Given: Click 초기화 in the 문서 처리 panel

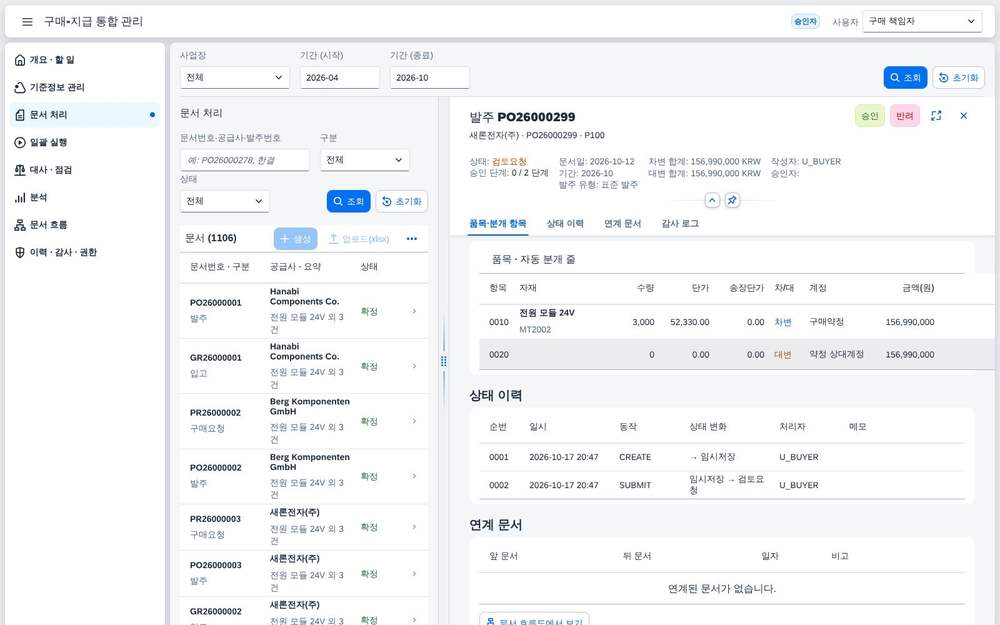Looking at the screenshot, I should (x=401, y=201).
